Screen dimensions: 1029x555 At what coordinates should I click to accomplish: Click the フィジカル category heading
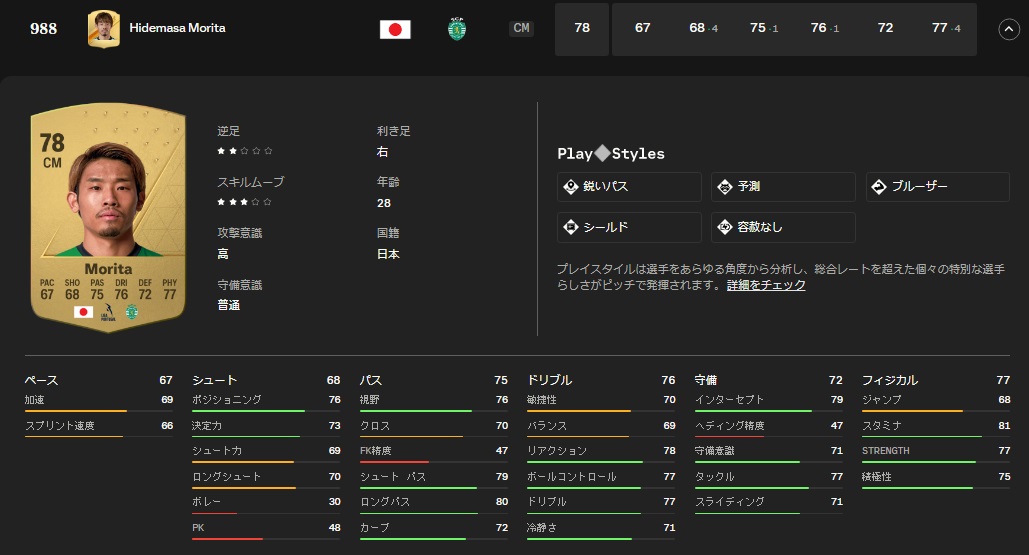[889, 380]
